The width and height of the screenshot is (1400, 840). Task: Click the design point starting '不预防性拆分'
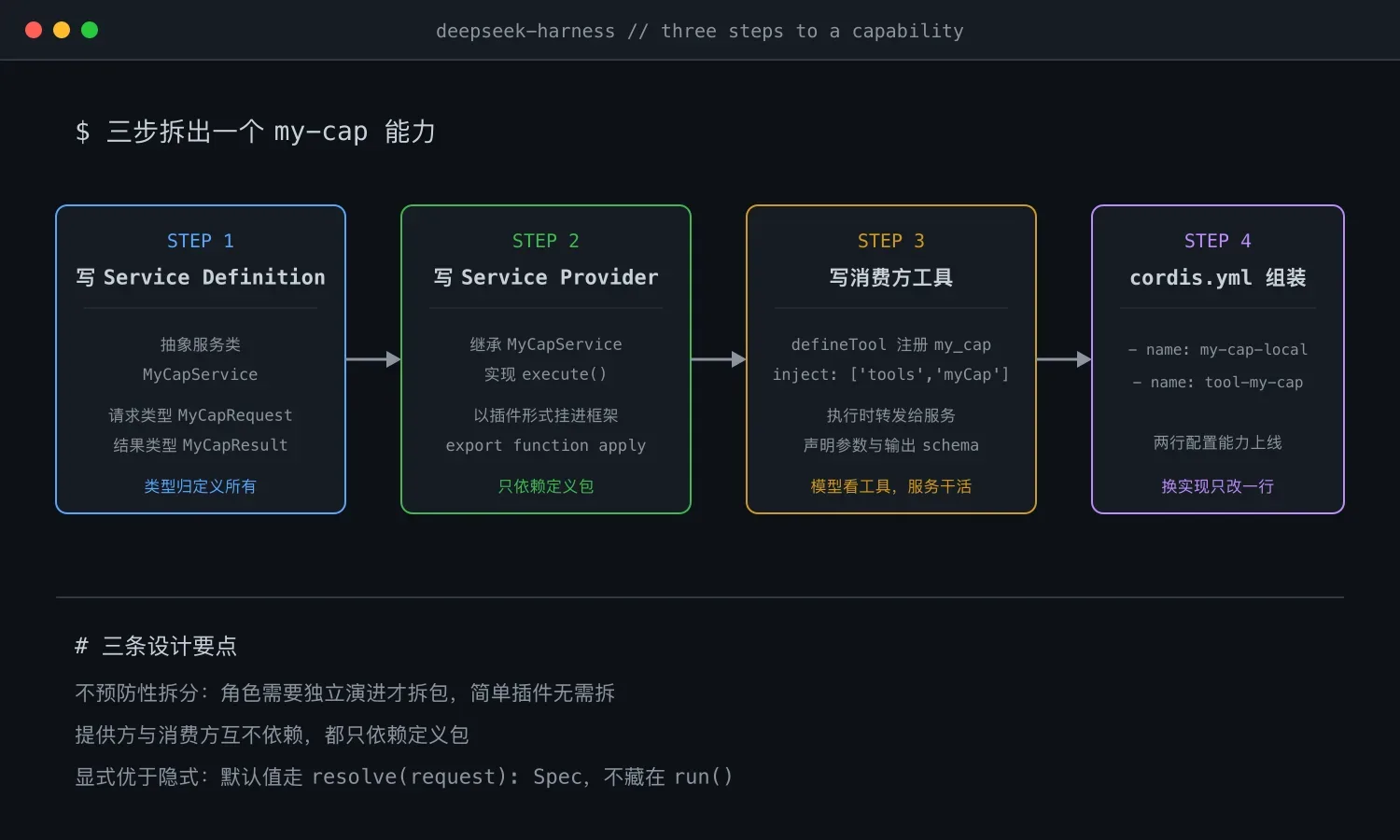coord(345,693)
